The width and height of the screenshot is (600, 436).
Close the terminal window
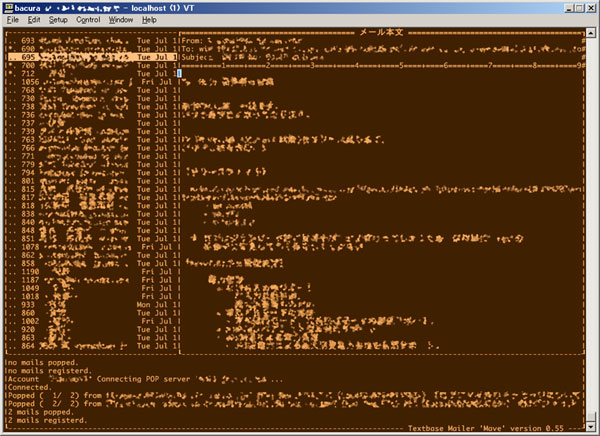coord(589,7)
